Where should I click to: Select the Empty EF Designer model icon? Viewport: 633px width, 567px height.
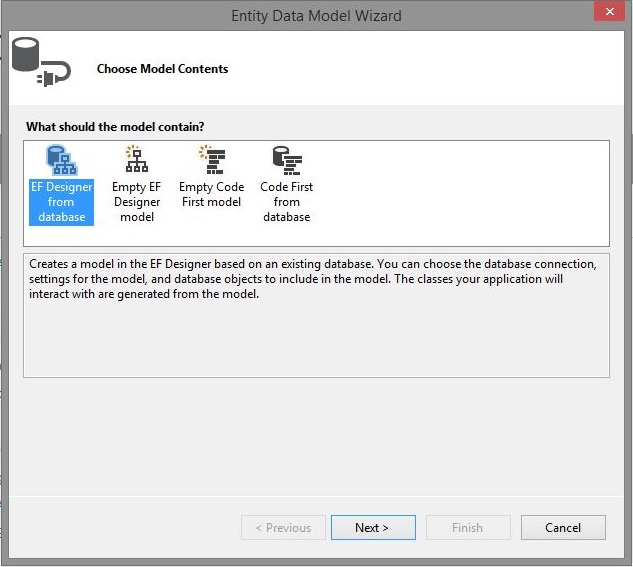136,160
